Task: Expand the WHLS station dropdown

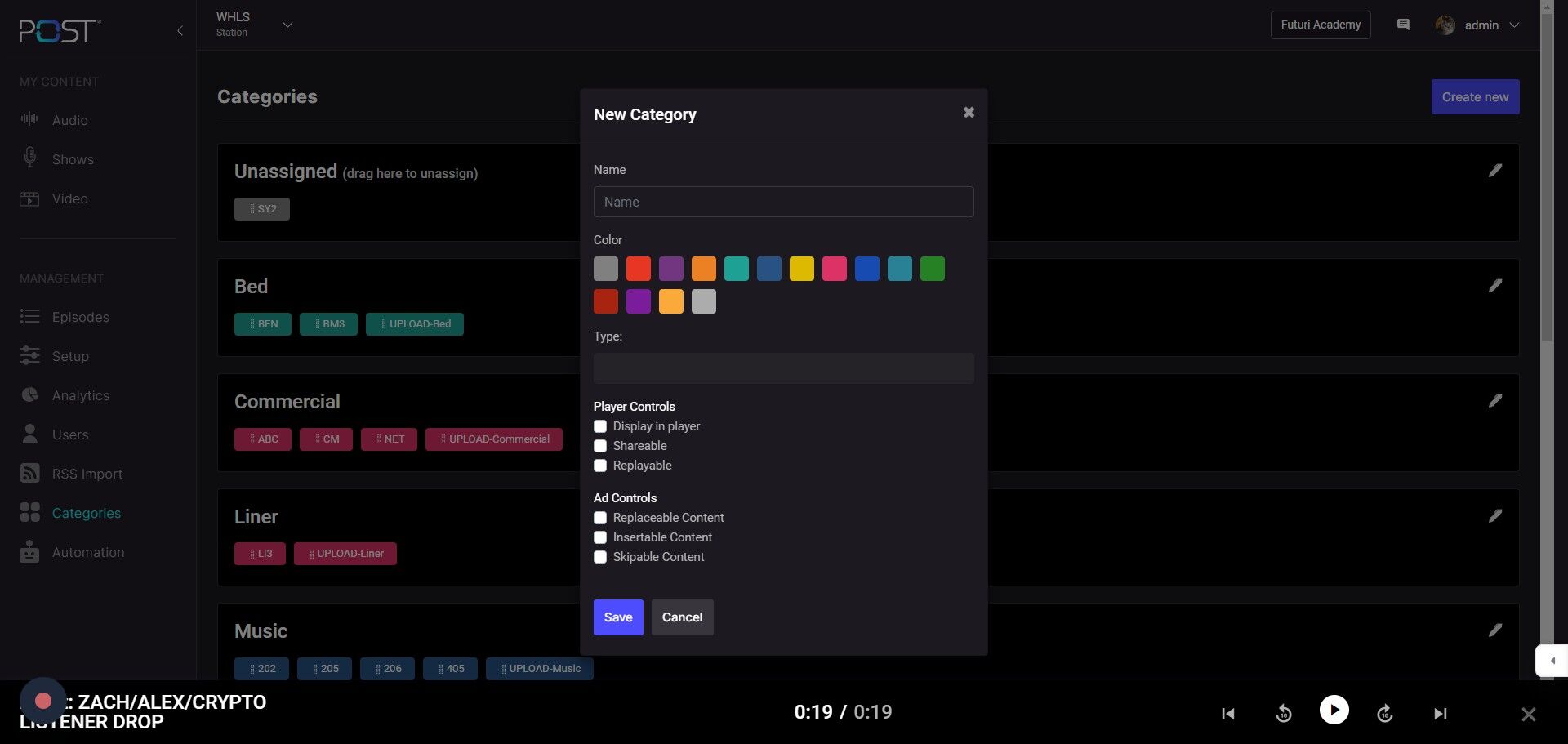Action: [287, 25]
